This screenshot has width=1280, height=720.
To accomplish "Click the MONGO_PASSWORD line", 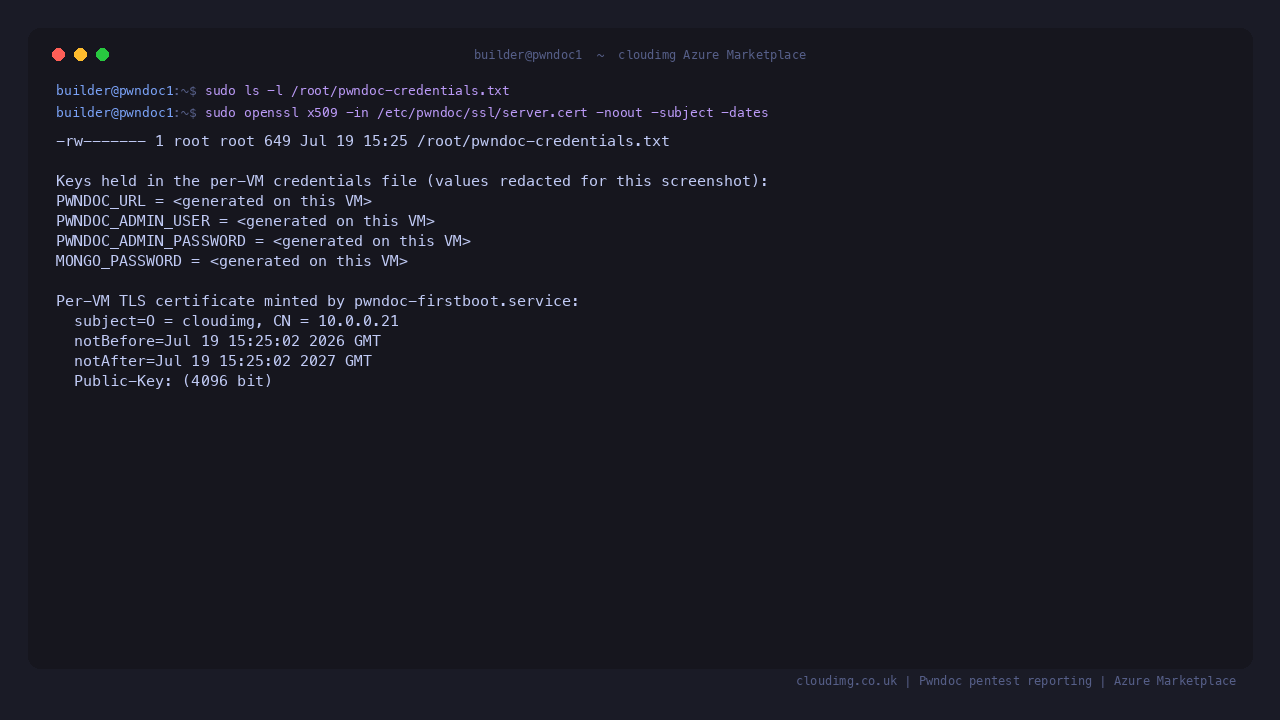I will [x=232, y=261].
